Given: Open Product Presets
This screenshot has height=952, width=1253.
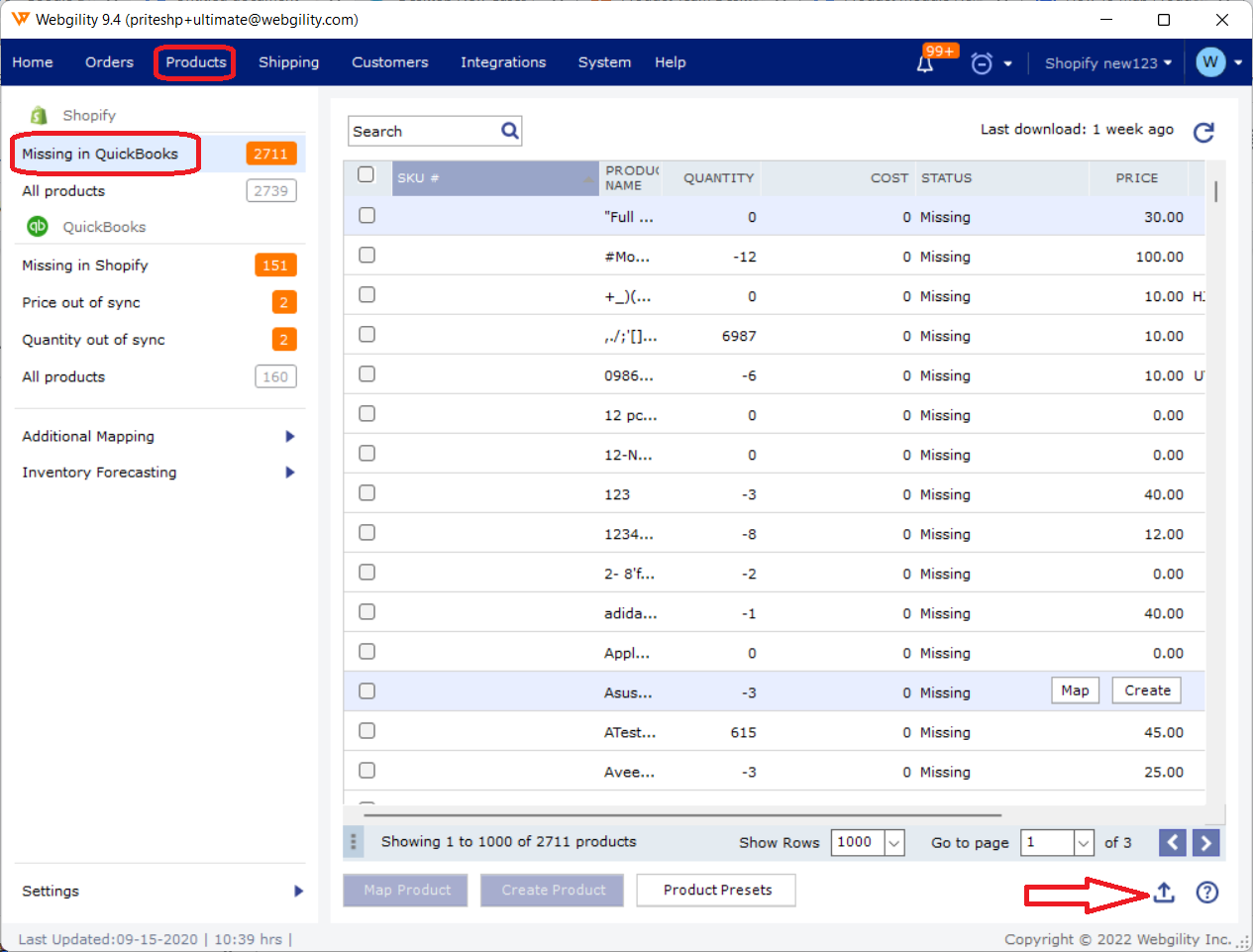Looking at the screenshot, I should tap(717, 891).
